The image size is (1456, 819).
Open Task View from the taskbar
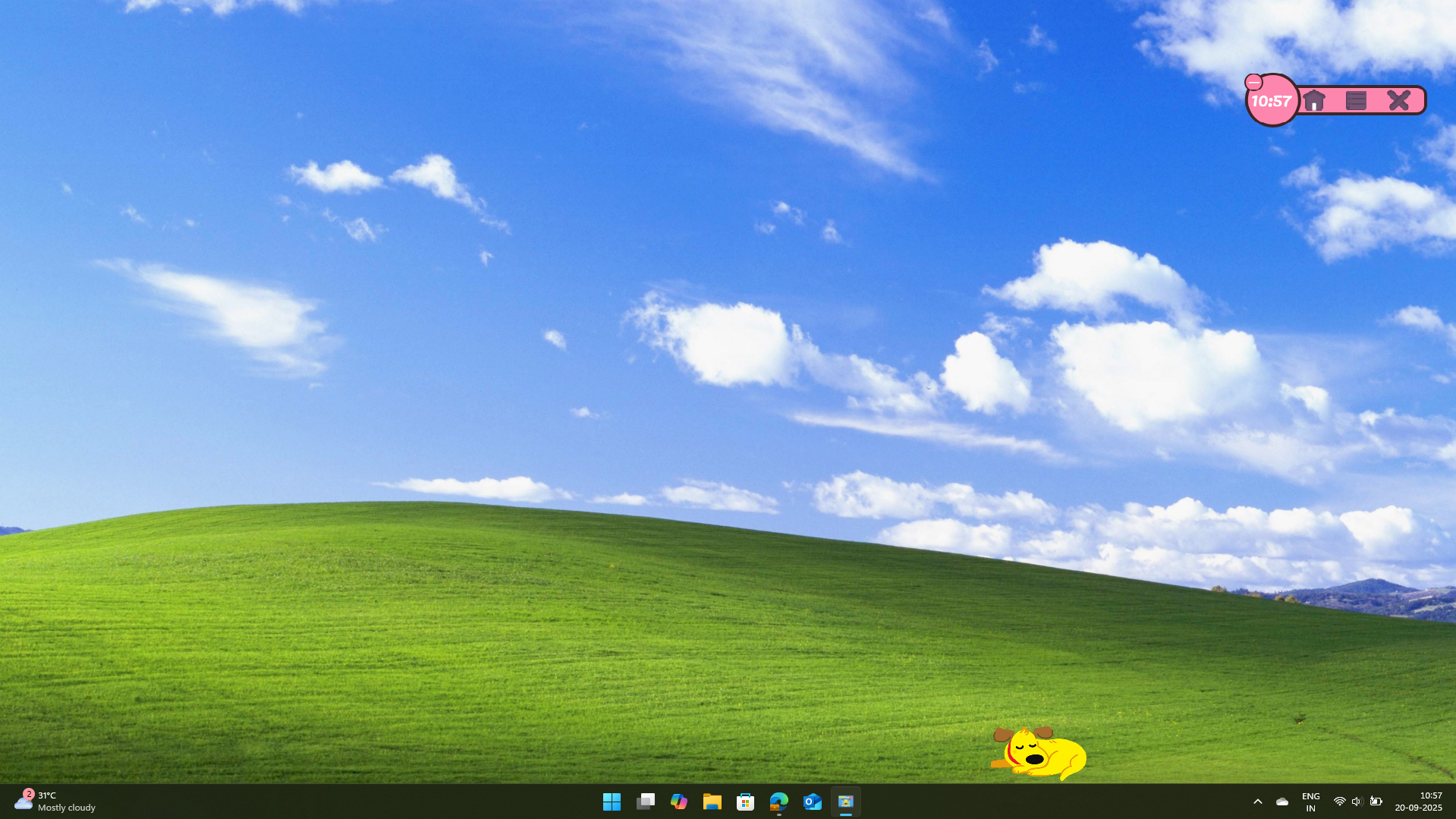646,802
